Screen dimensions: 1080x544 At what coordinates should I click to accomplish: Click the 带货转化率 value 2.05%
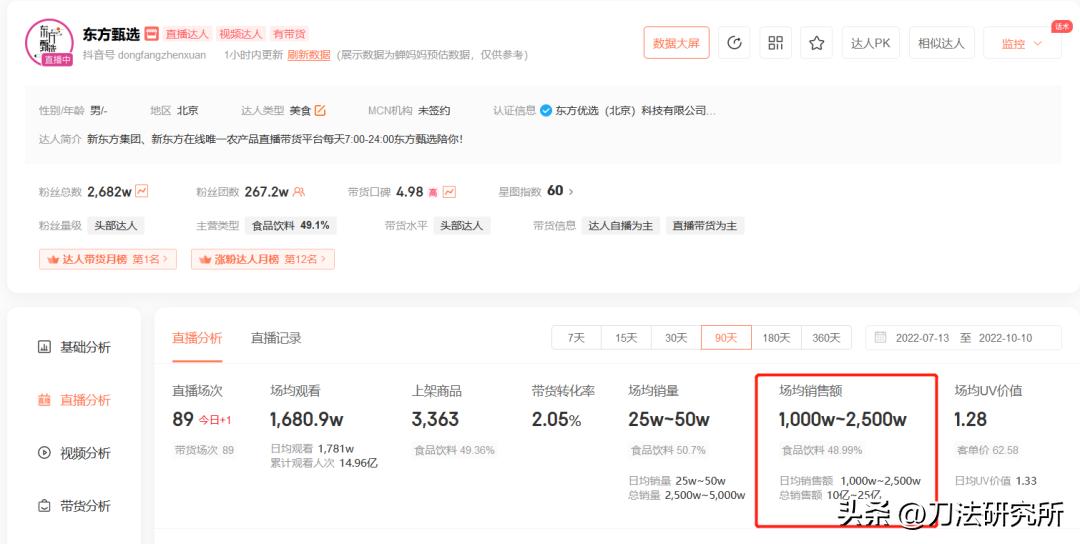pyautogui.click(x=557, y=419)
